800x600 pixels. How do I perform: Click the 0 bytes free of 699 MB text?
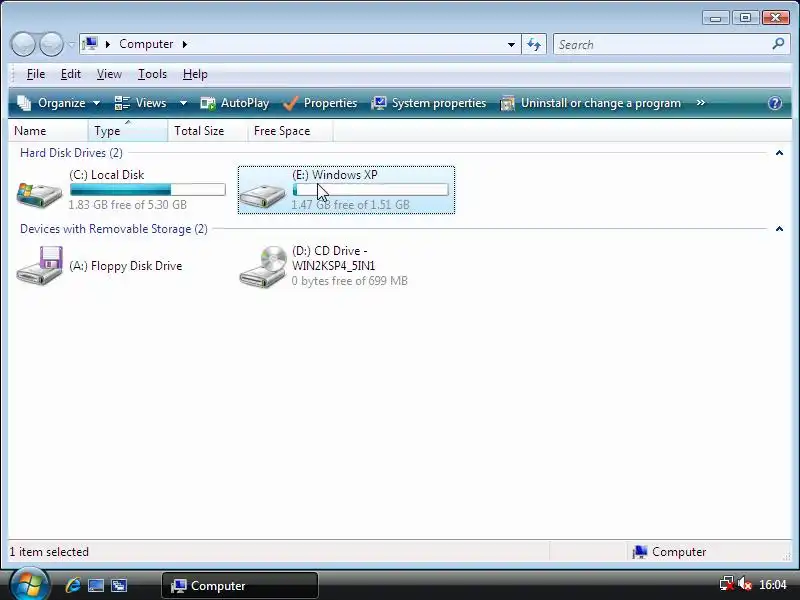349,281
